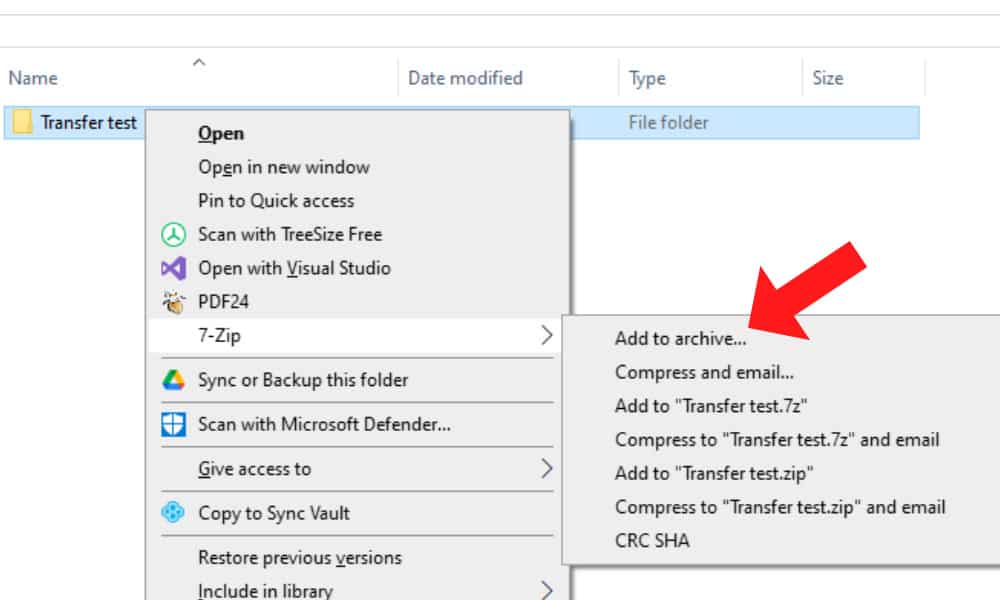Click the TreeSize Free scan icon
Image resolution: width=1000 pixels, height=600 pixels.
coord(174,235)
